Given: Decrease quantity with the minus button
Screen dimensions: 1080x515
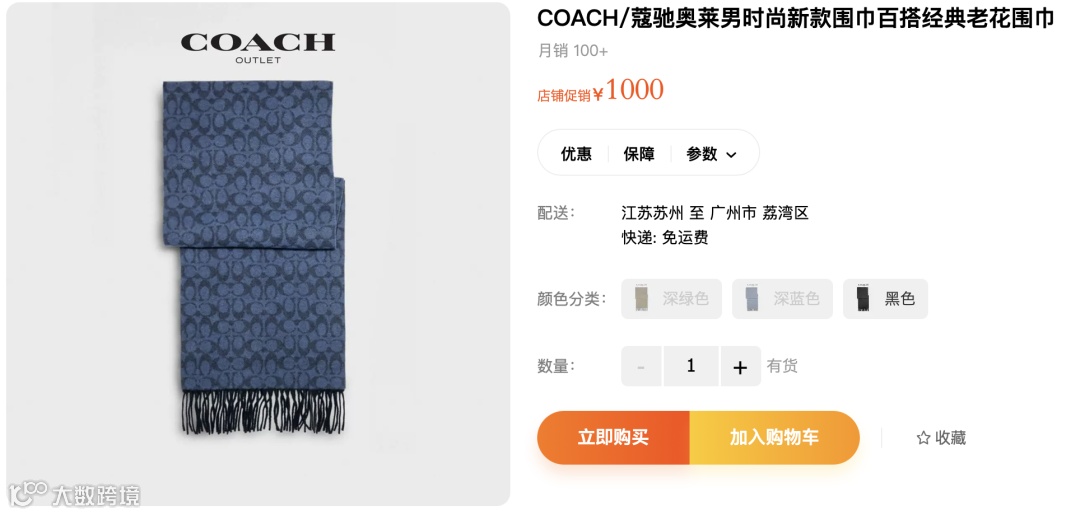Looking at the screenshot, I should [x=641, y=366].
